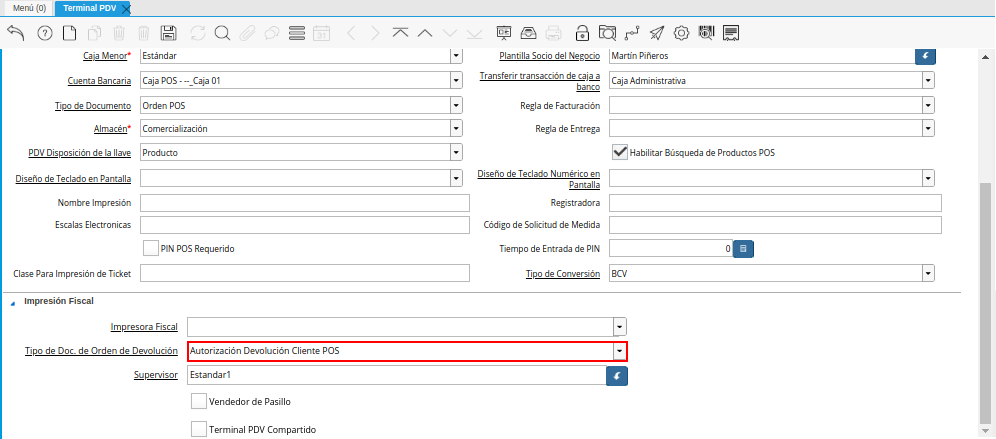Click the copy record icon
This screenshot has width=996, height=439.
95,33
